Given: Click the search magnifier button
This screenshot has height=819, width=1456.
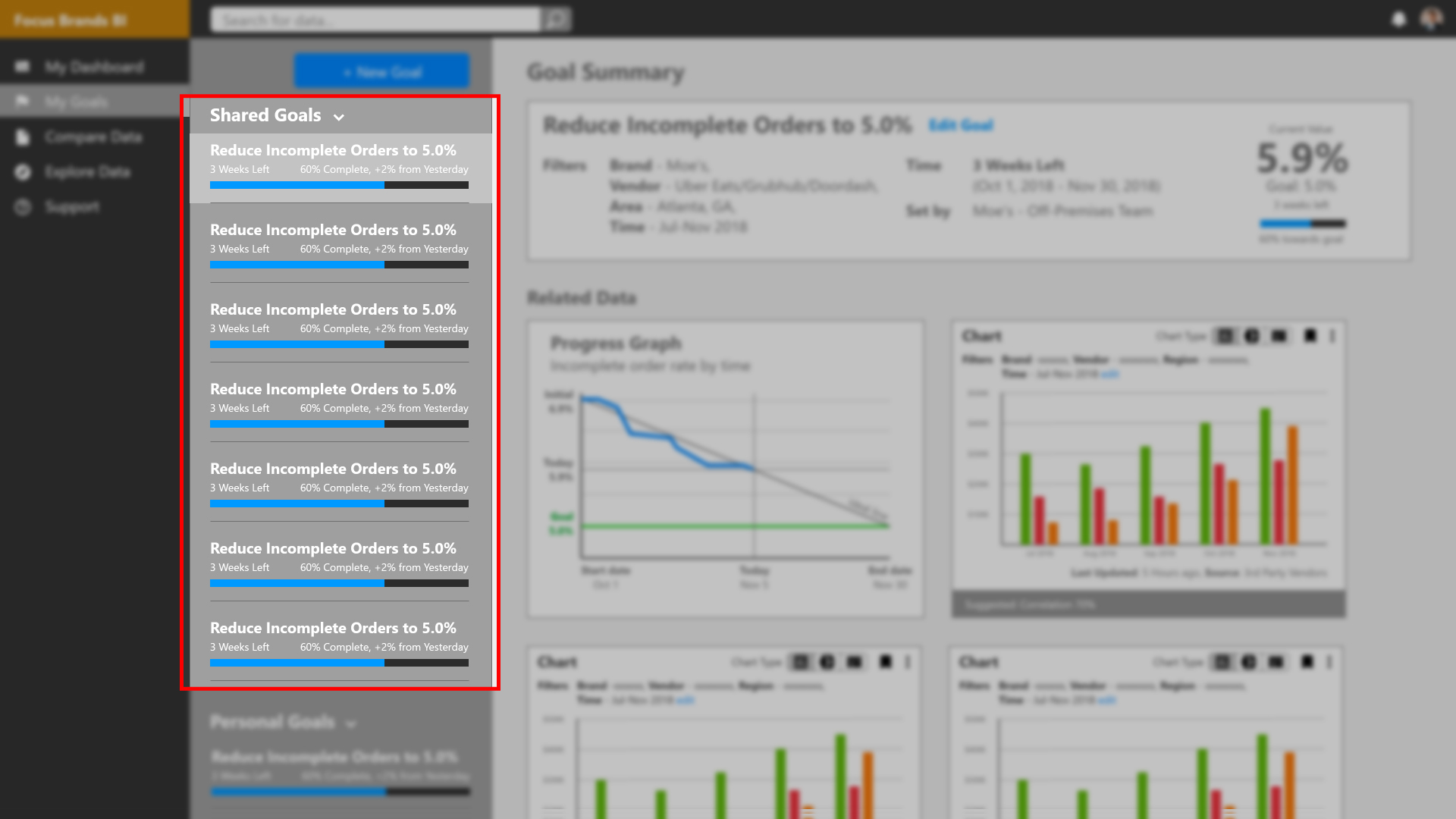Looking at the screenshot, I should point(557,20).
